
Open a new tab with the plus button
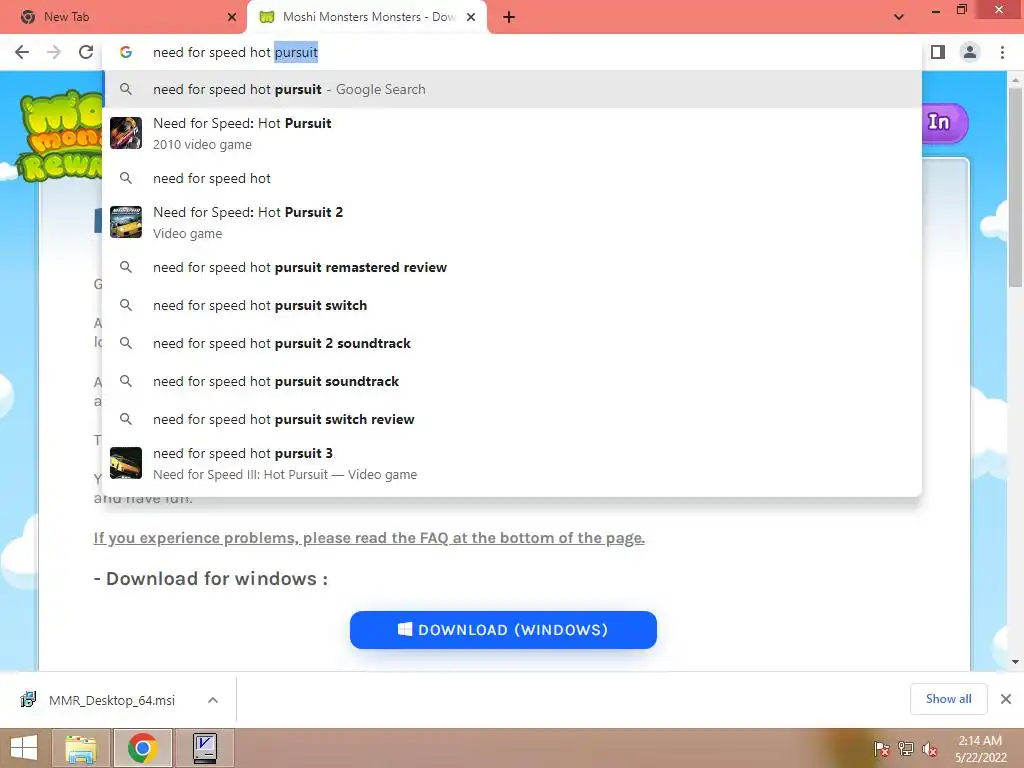(509, 17)
